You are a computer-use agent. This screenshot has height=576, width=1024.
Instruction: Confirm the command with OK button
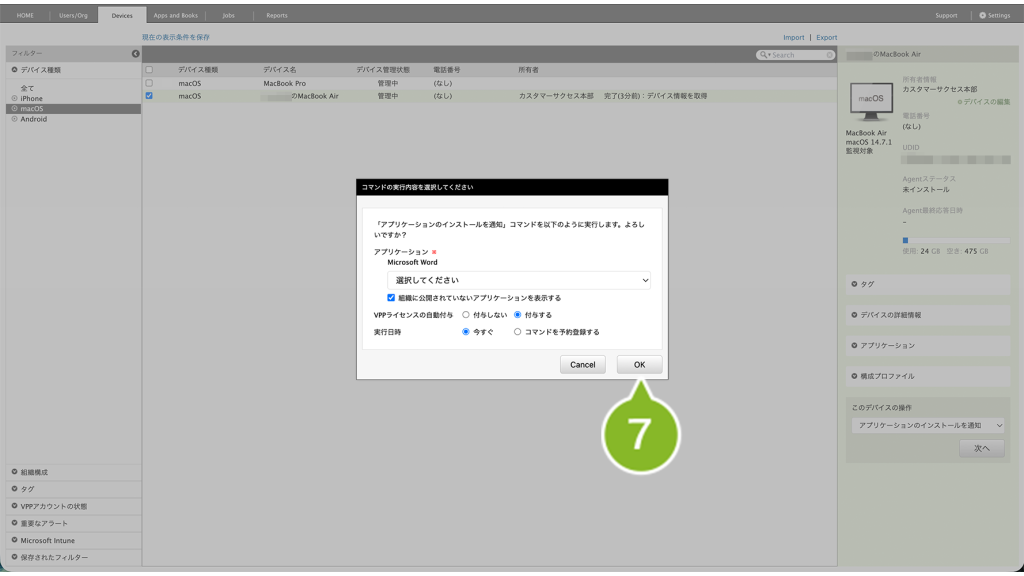pos(639,365)
